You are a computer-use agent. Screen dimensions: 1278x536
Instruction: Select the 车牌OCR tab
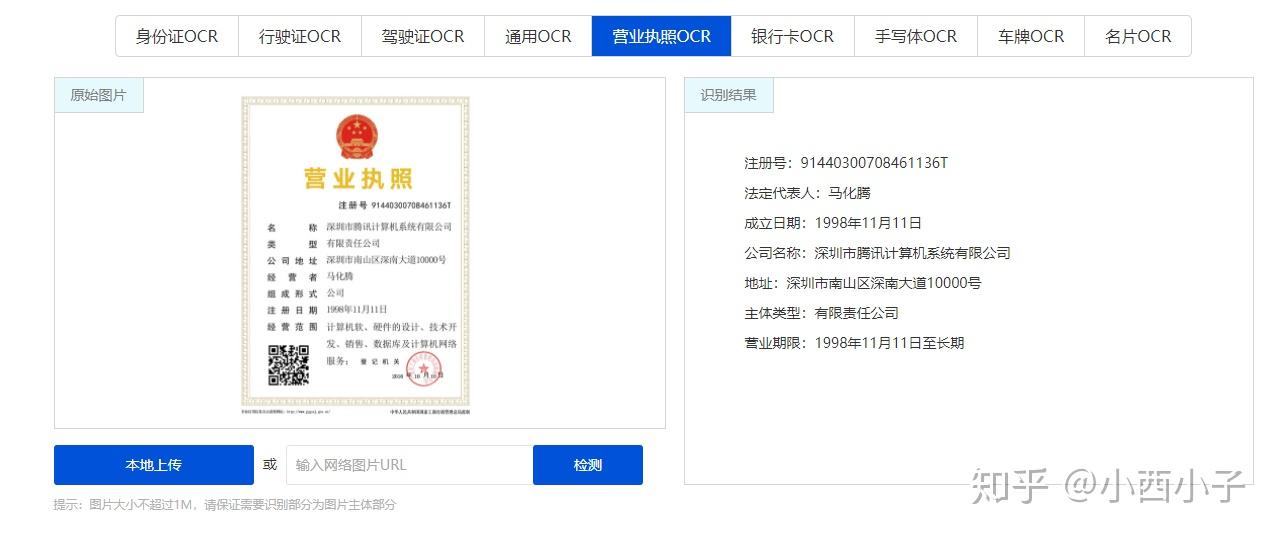click(x=1031, y=36)
